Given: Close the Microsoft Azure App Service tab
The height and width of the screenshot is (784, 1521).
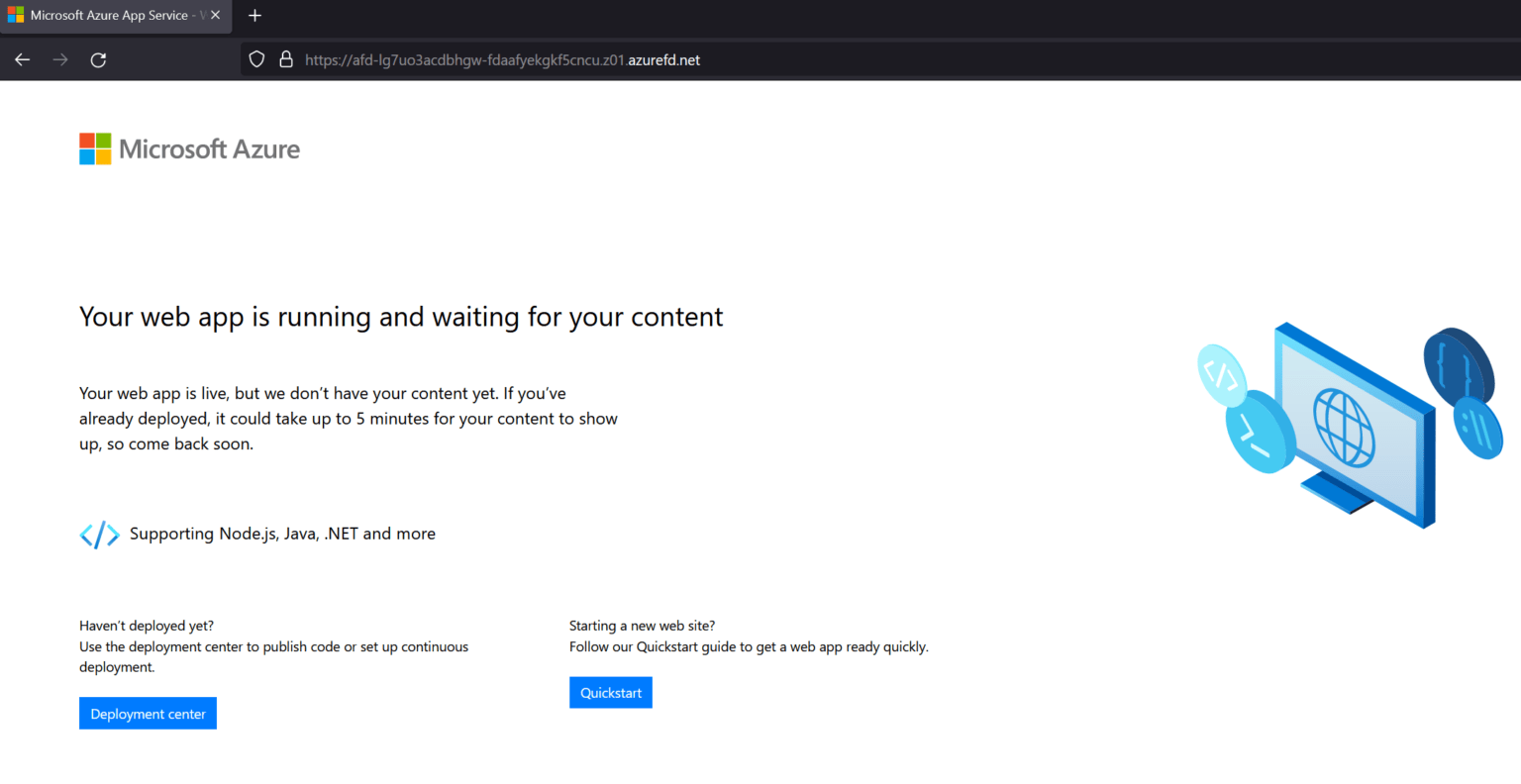Looking at the screenshot, I should [215, 15].
